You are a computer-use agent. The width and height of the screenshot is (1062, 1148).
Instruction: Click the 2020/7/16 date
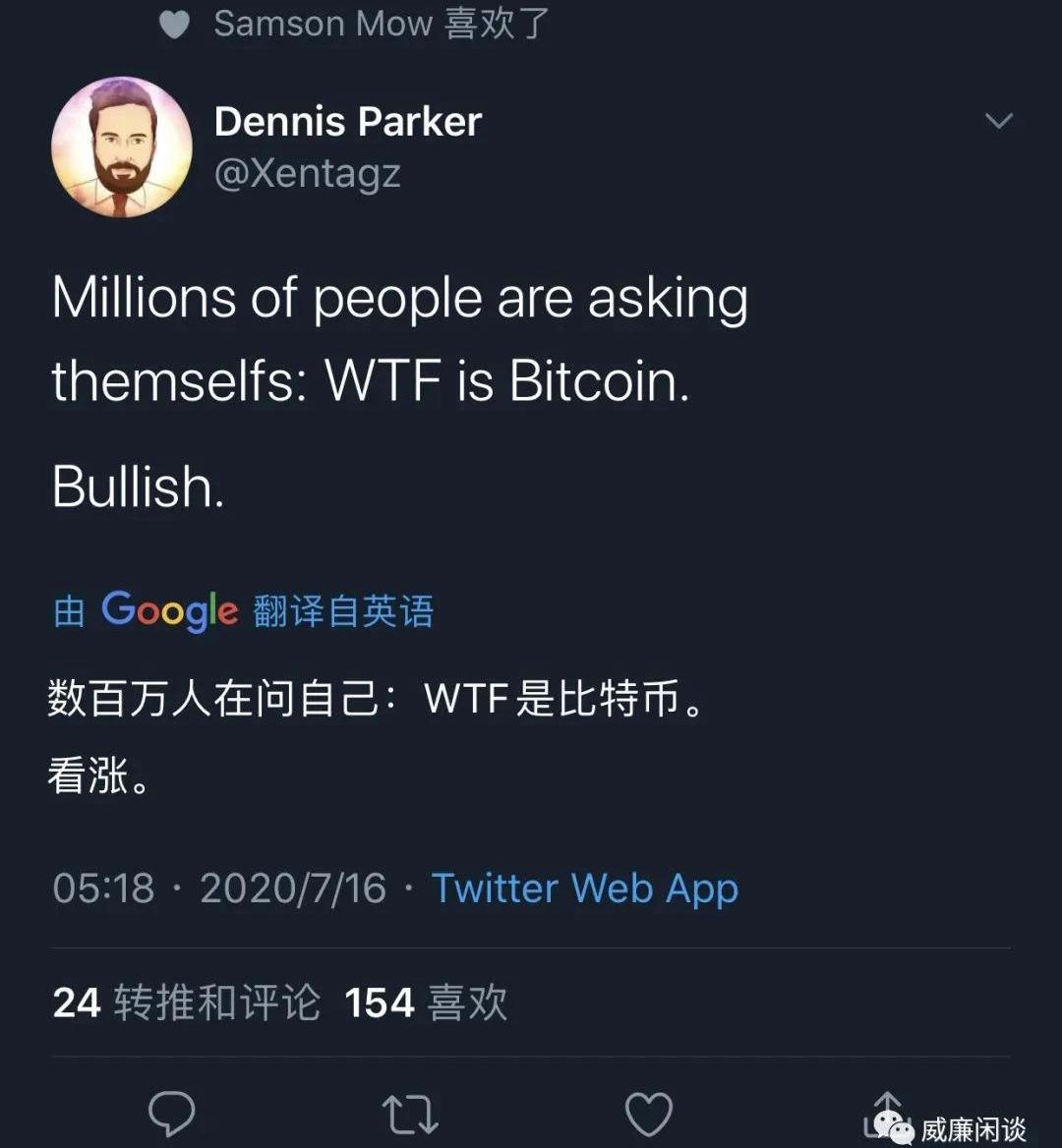(x=292, y=889)
